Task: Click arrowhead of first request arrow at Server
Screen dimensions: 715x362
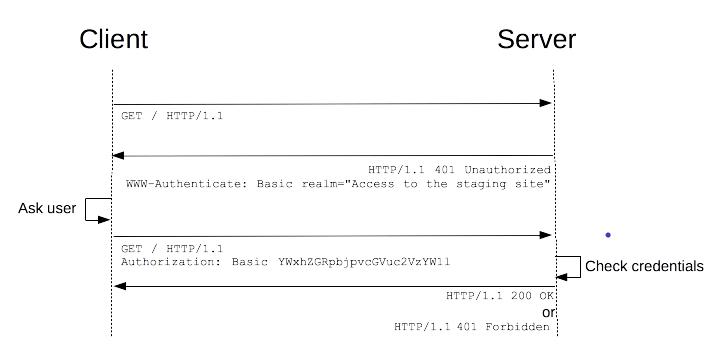Action: point(545,103)
